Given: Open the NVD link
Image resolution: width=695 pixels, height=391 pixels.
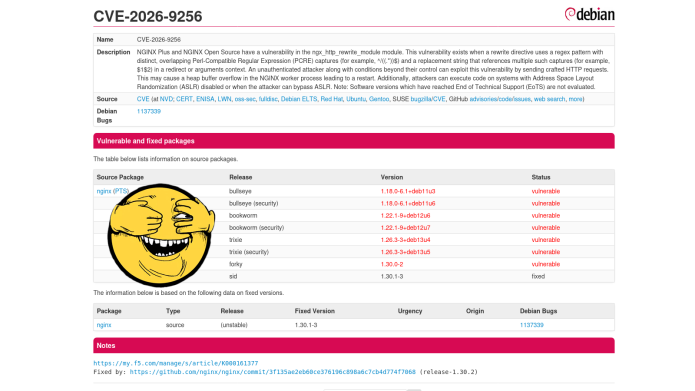Looking at the screenshot, I should click(x=166, y=99).
